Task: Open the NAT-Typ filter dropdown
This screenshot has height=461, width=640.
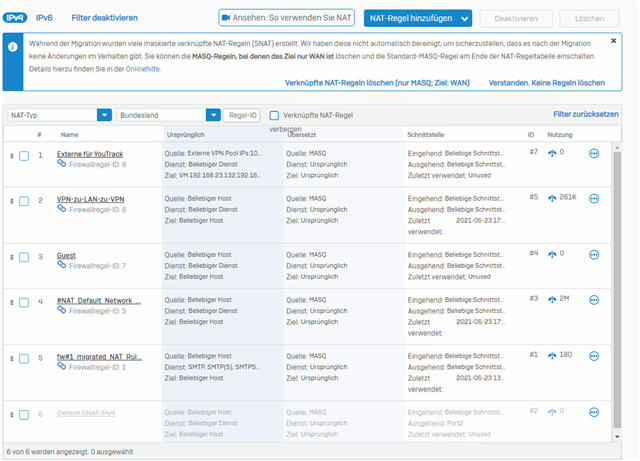Action: (60, 115)
